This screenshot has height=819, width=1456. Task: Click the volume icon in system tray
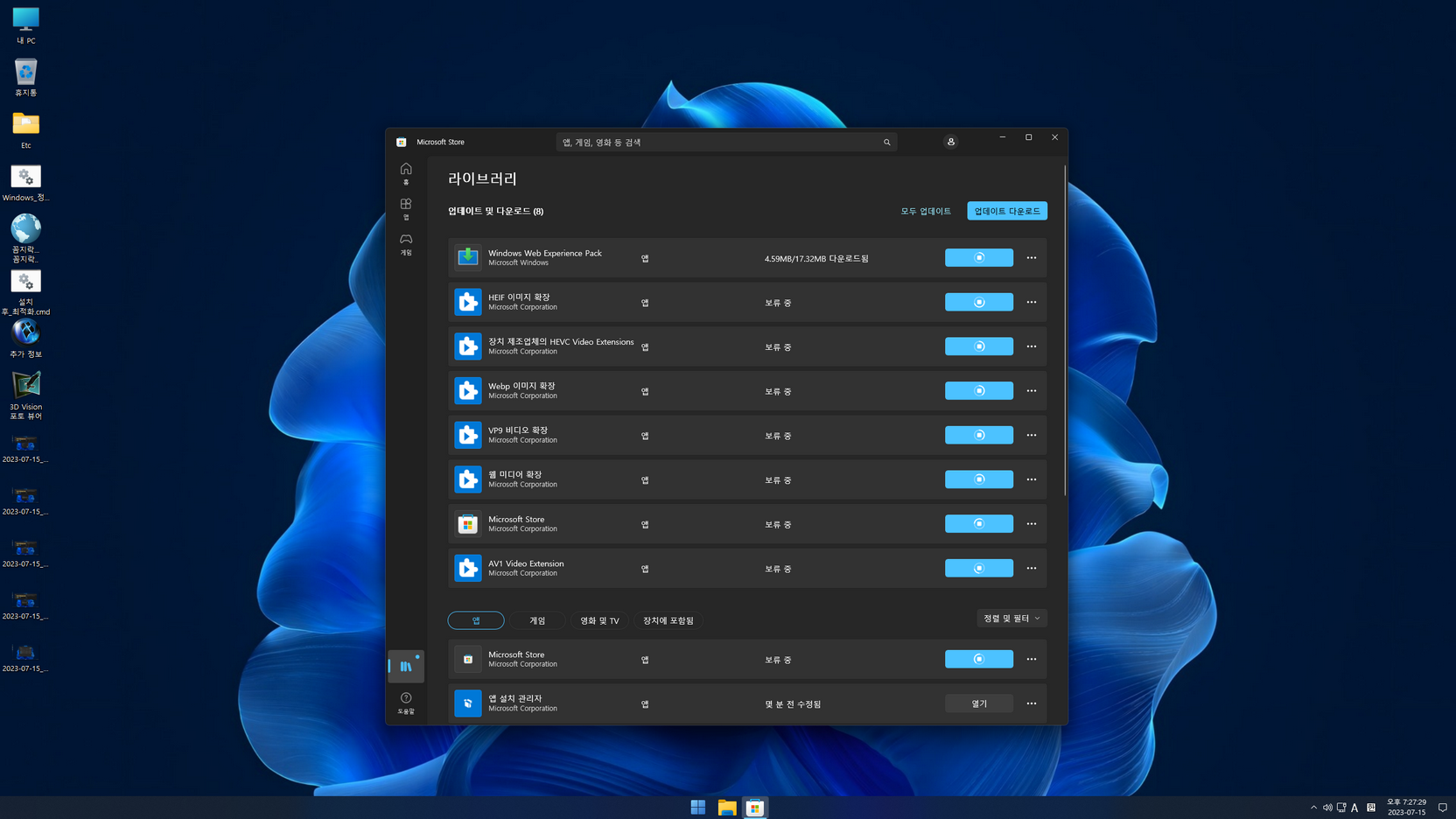click(x=1327, y=808)
